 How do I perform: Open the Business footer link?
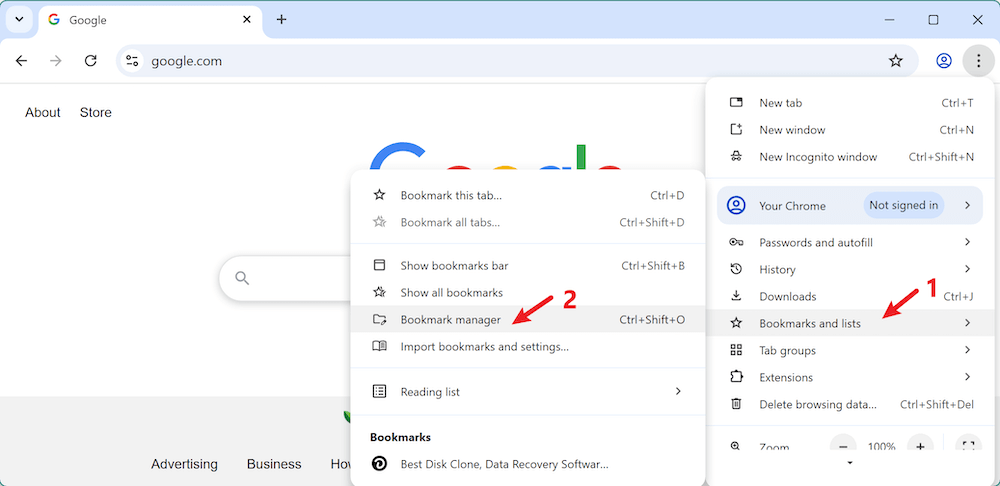pyautogui.click(x=274, y=464)
